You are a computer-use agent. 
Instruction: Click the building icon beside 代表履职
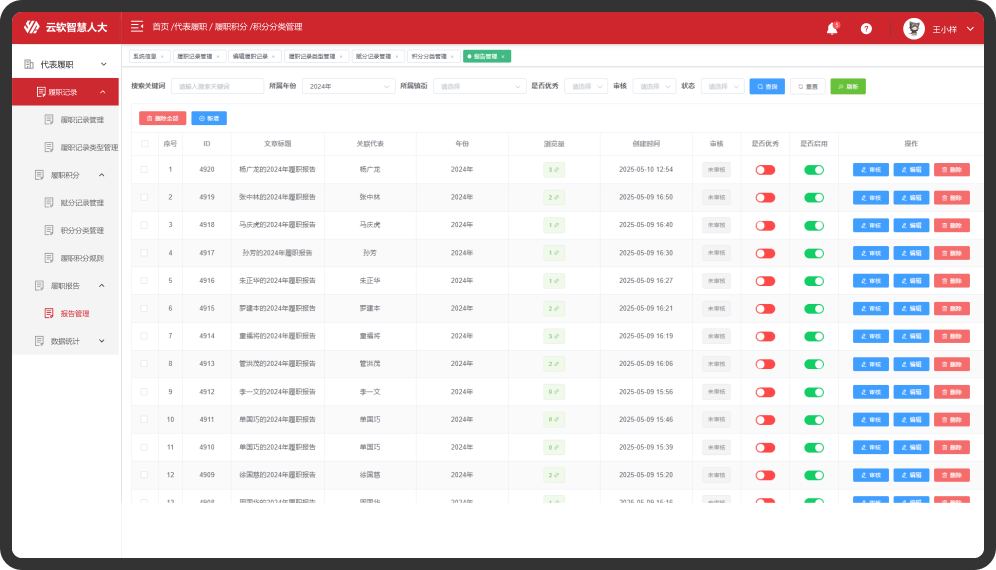click(28, 64)
